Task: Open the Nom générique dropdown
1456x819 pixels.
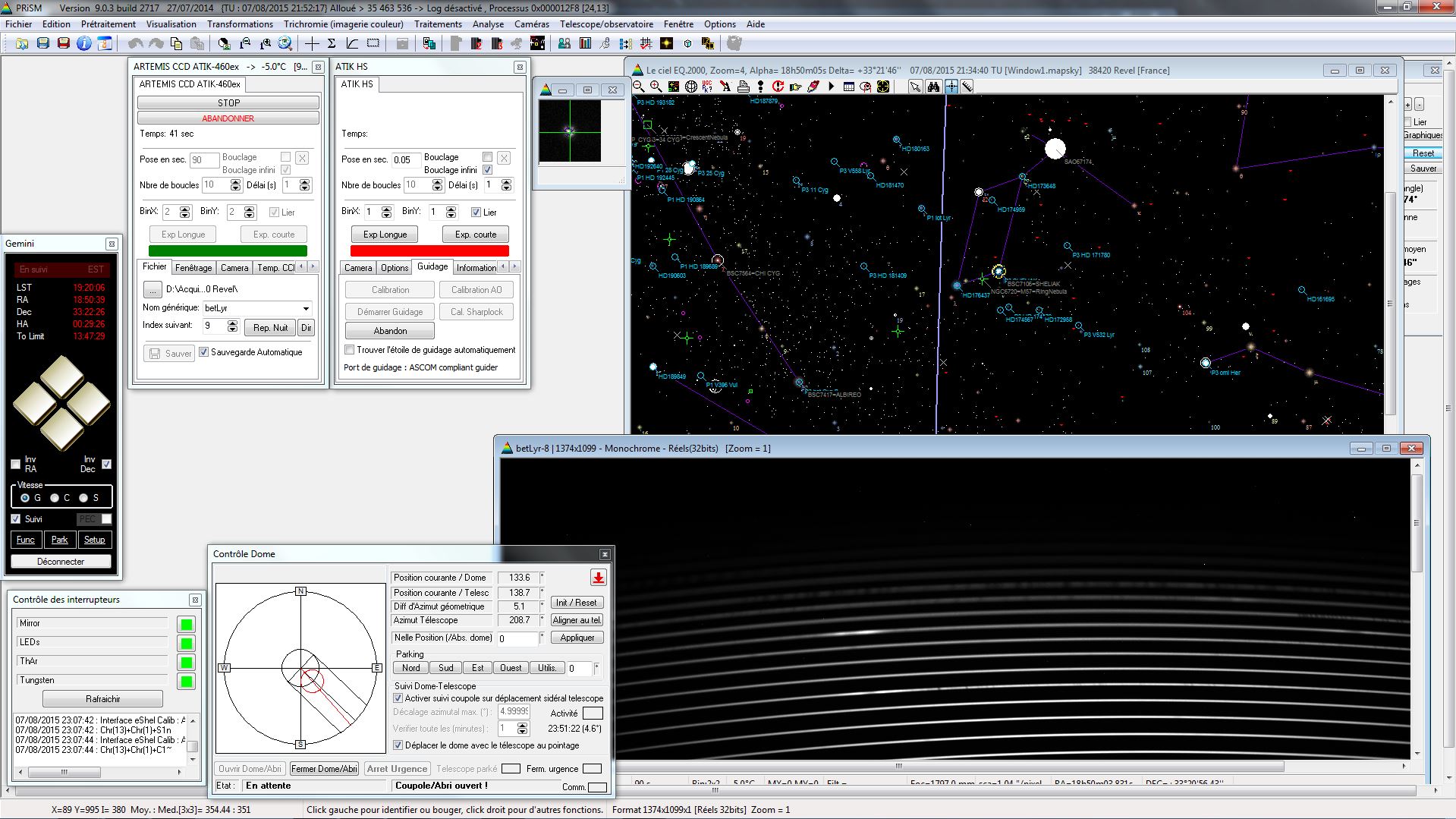Action: (306, 308)
